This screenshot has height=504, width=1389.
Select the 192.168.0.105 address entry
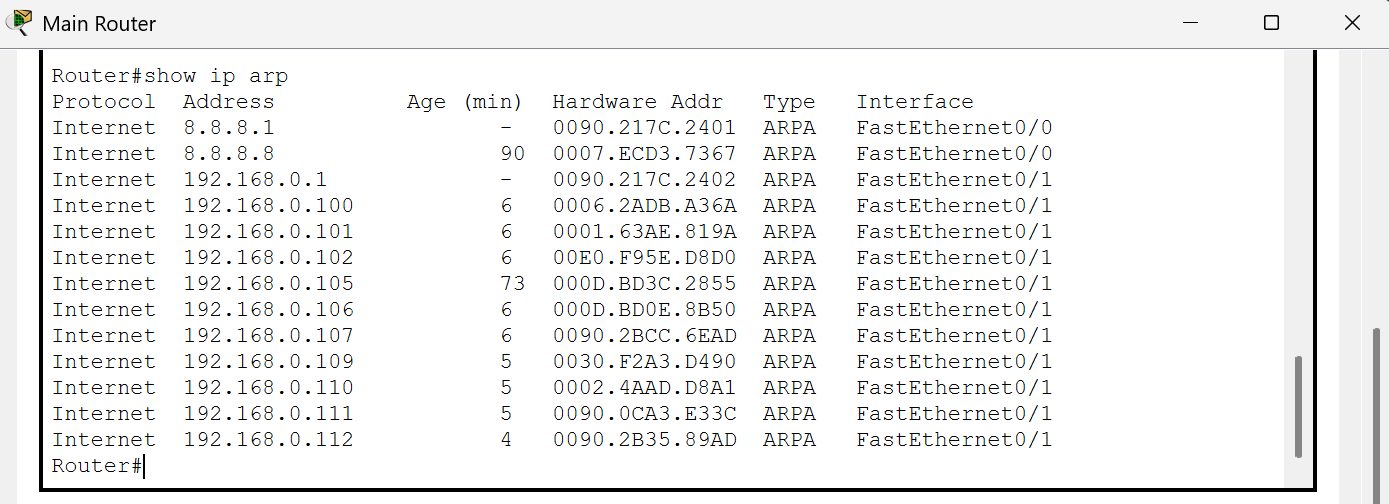click(268, 284)
